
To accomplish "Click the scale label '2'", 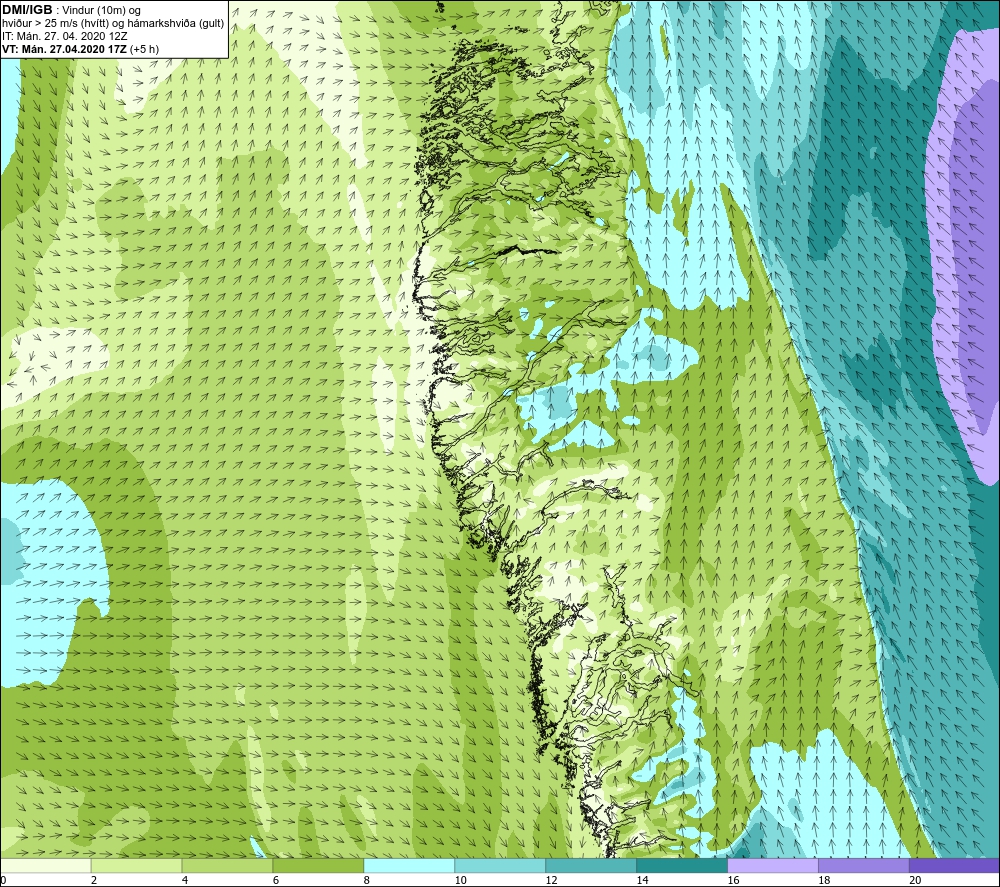I will 94,881.
